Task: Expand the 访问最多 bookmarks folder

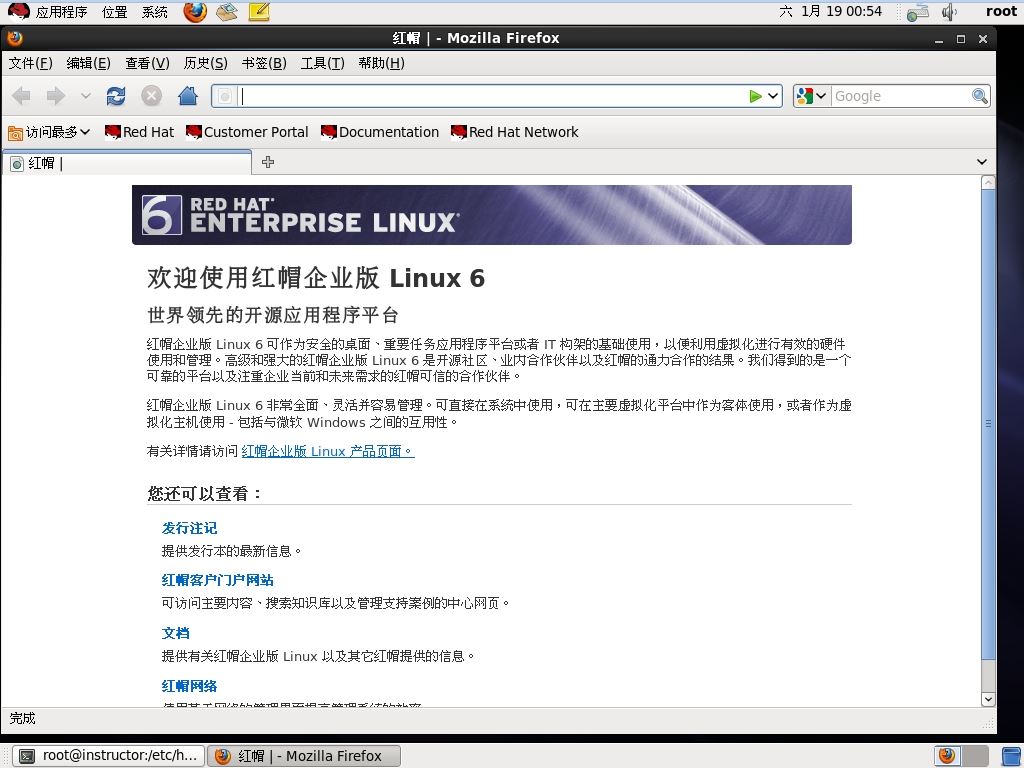Action: tap(49, 132)
